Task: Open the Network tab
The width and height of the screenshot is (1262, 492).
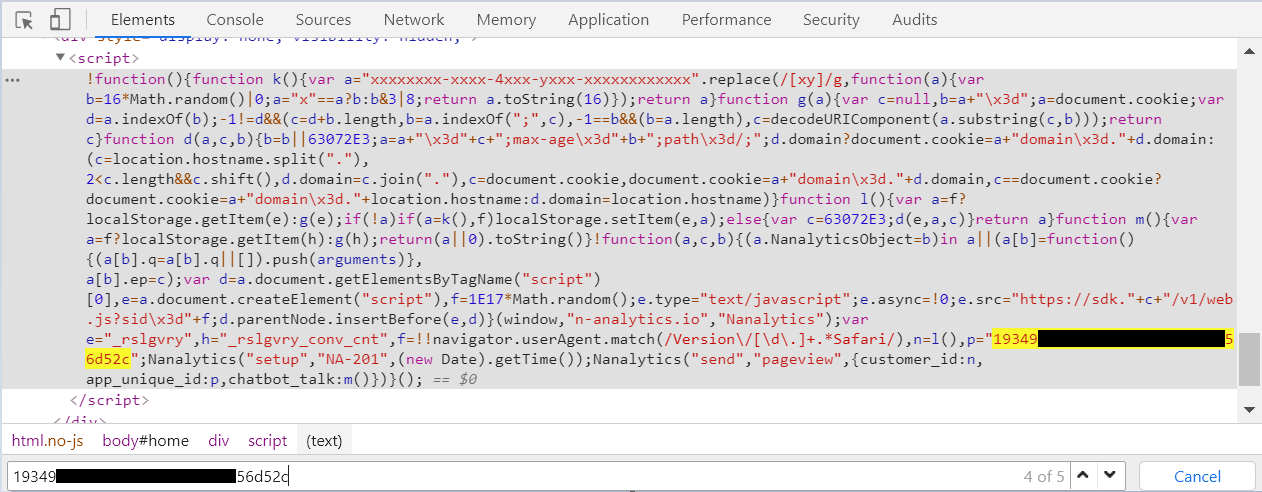Action: (x=414, y=20)
